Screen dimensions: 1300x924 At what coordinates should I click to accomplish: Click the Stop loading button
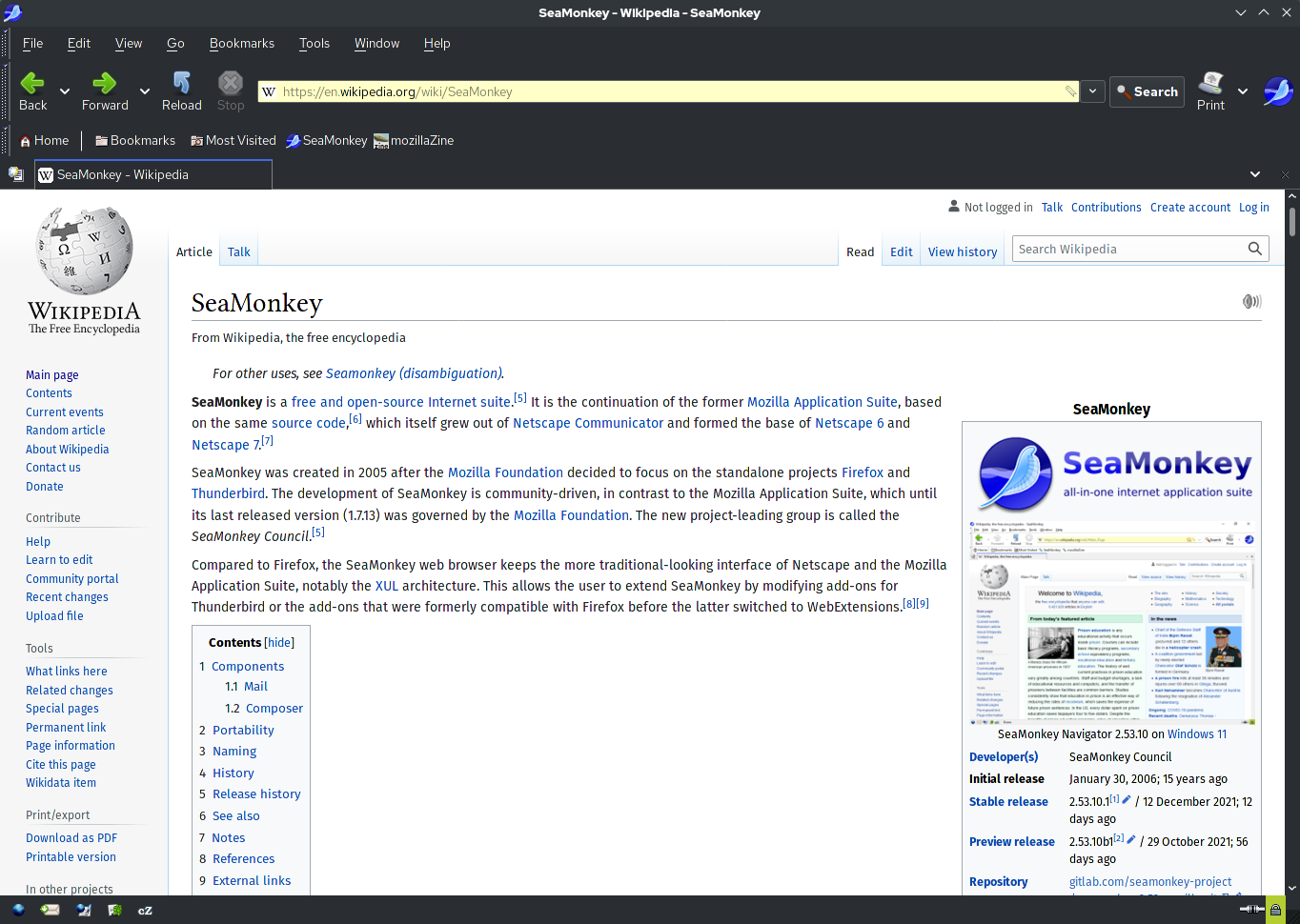click(231, 91)
